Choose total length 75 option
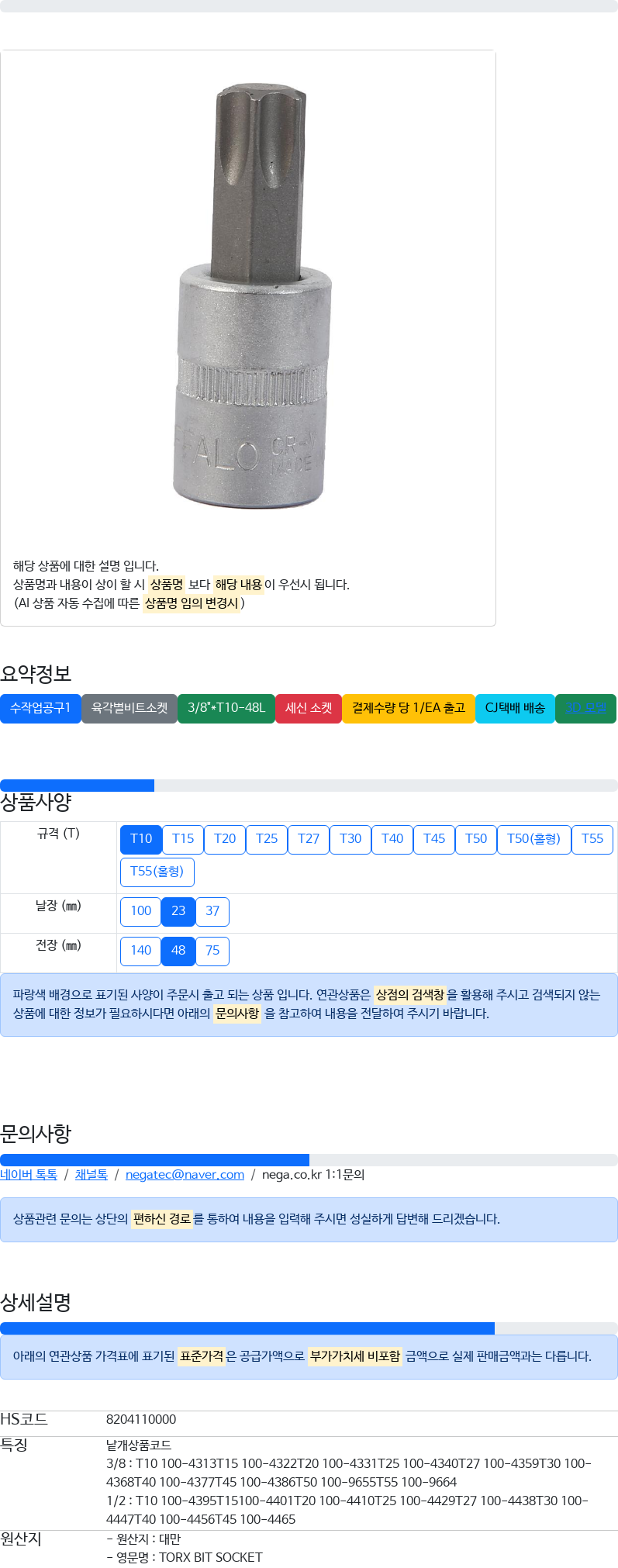 [212, 951]
